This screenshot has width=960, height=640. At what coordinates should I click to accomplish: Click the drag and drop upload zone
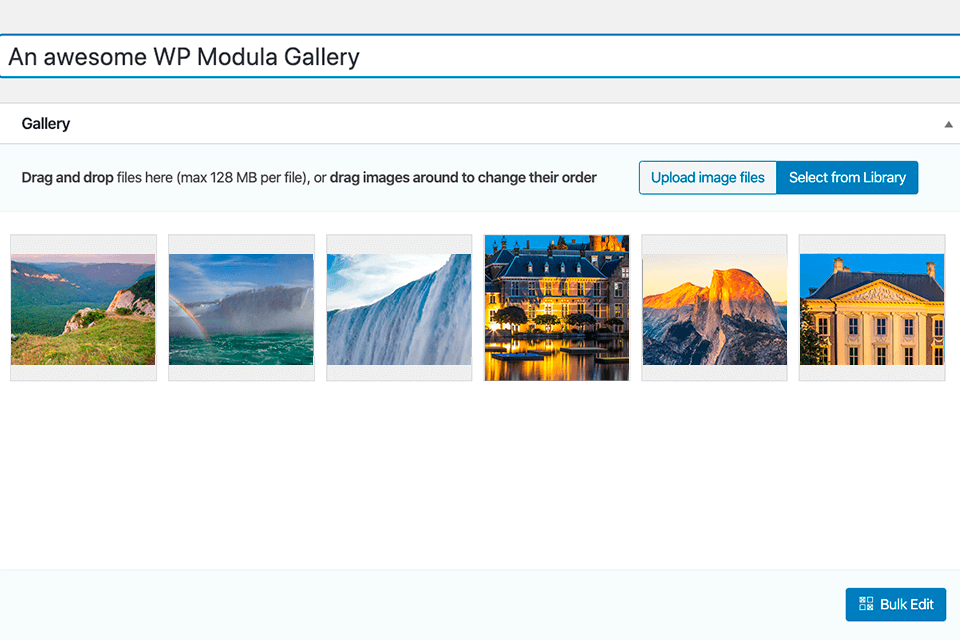pos(300,177)
